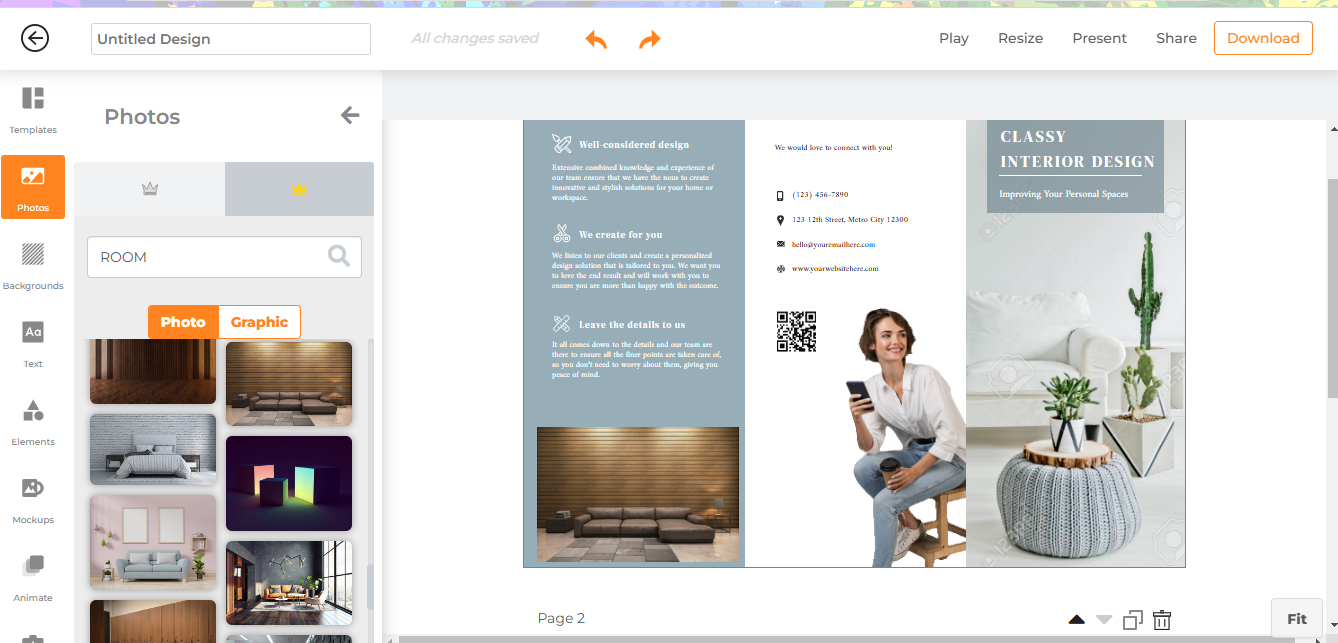
Task: Toggle the Photo filter for search results
Action: (x=183, y=322)
